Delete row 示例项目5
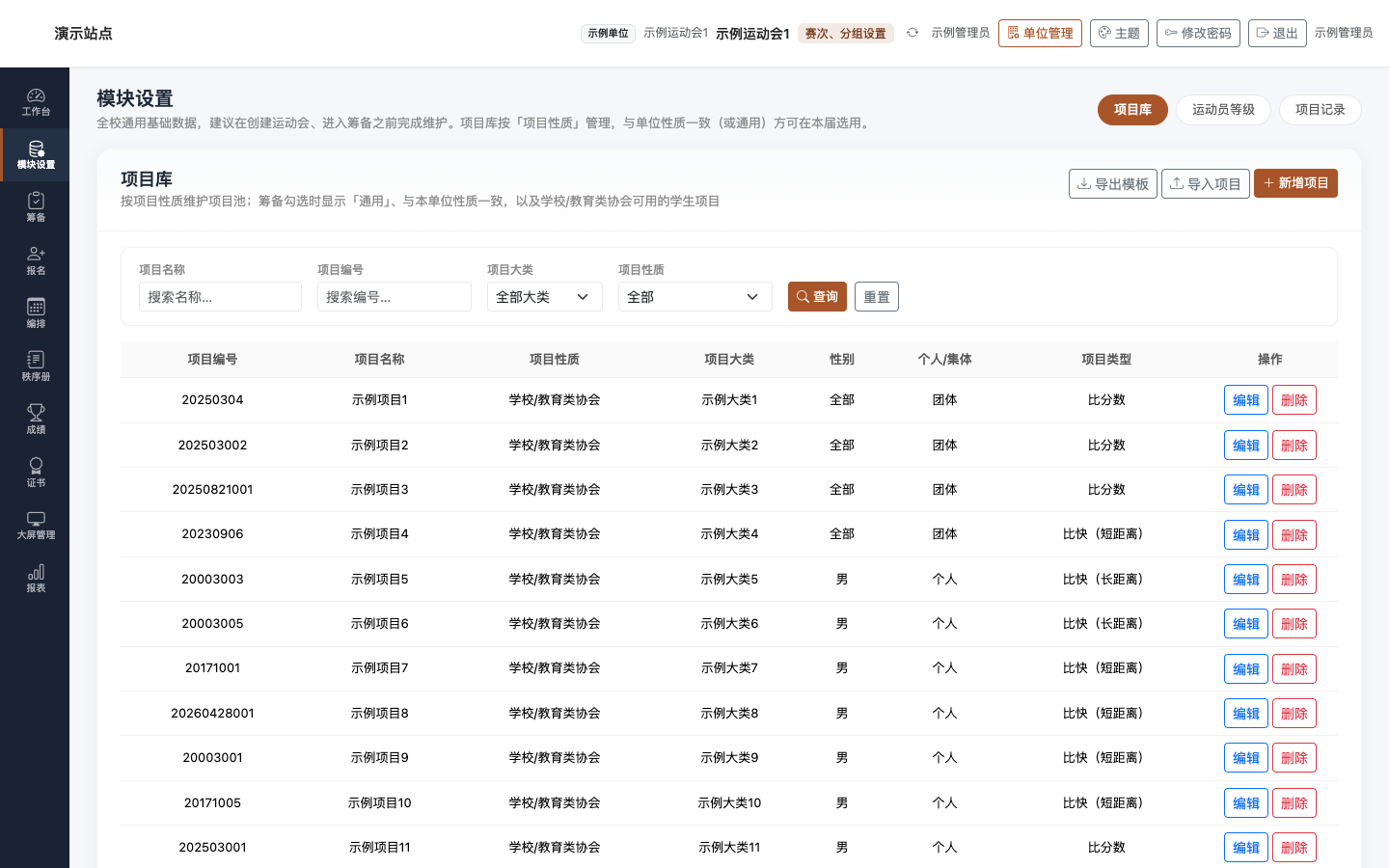This screenshot has height=868, width=1389. 1294,580
